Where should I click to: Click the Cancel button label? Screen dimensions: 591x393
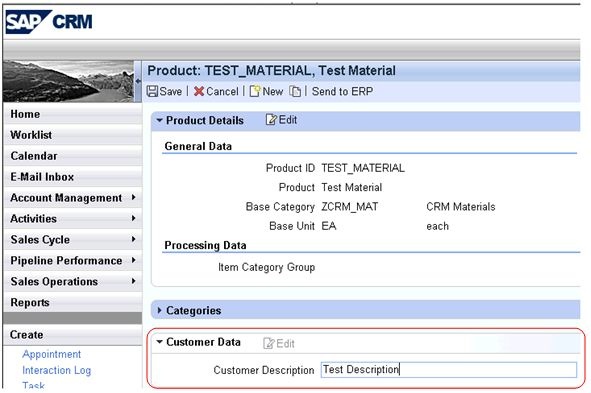pos(222,91)
